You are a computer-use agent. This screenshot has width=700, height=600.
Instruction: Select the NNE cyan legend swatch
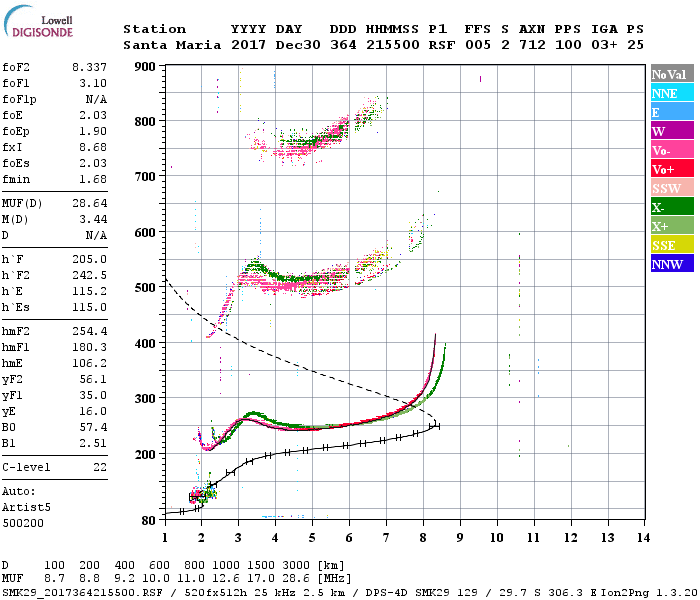(x=672, y=93)
